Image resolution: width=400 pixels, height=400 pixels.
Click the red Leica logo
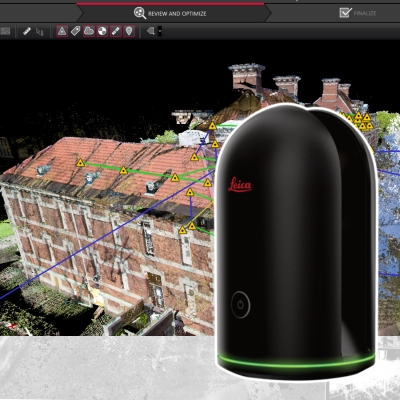point(240,185)
